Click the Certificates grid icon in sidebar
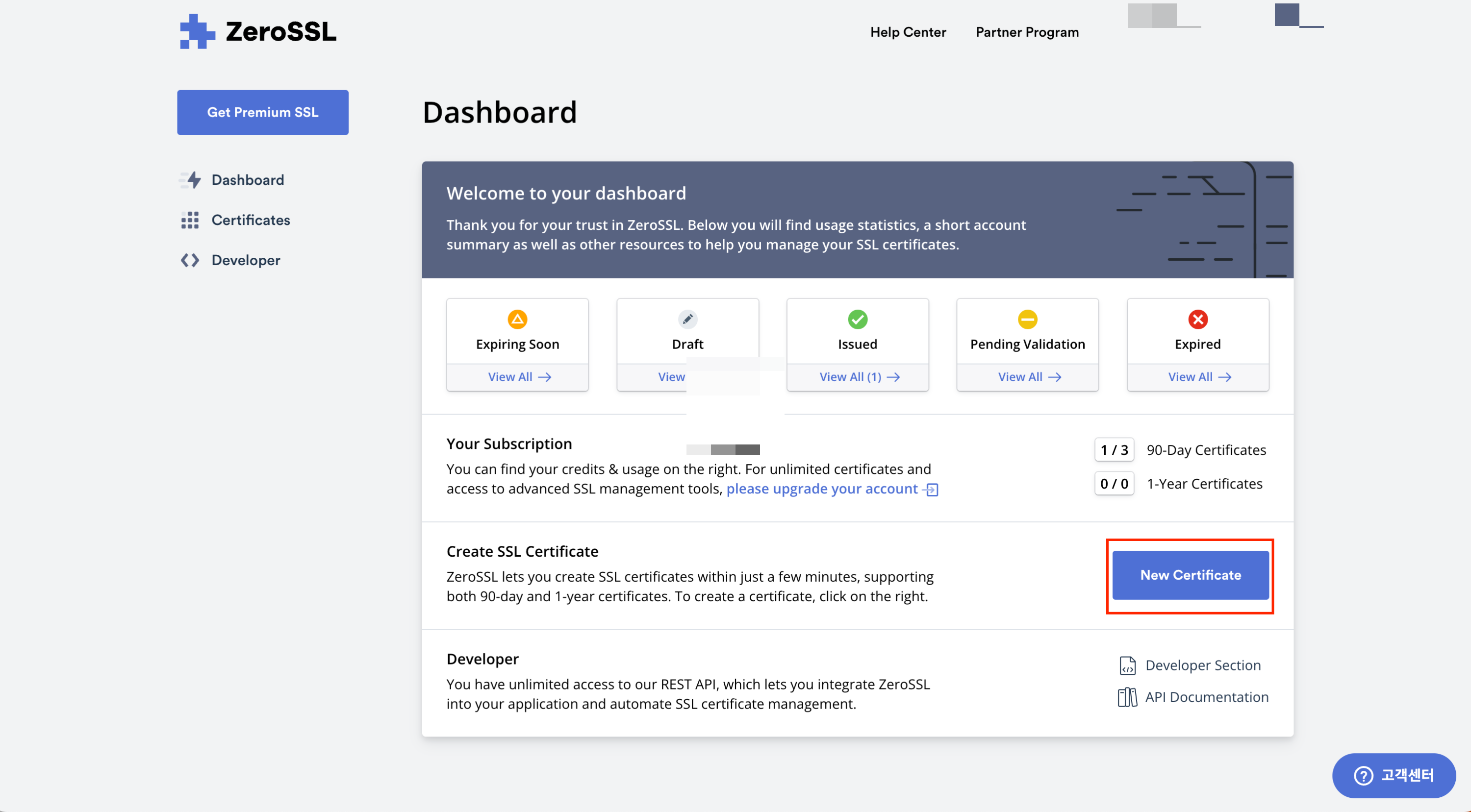The height and width of the screenshot is (812, 1471). [190, 220]
